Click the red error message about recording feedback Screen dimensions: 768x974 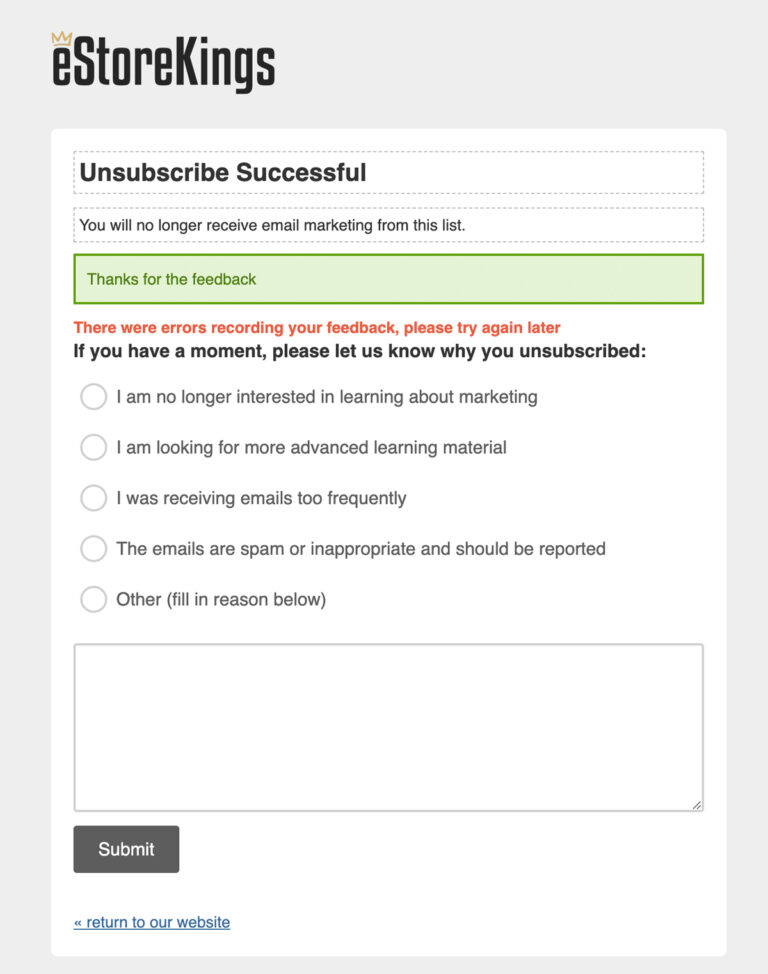tap(316, 327)
